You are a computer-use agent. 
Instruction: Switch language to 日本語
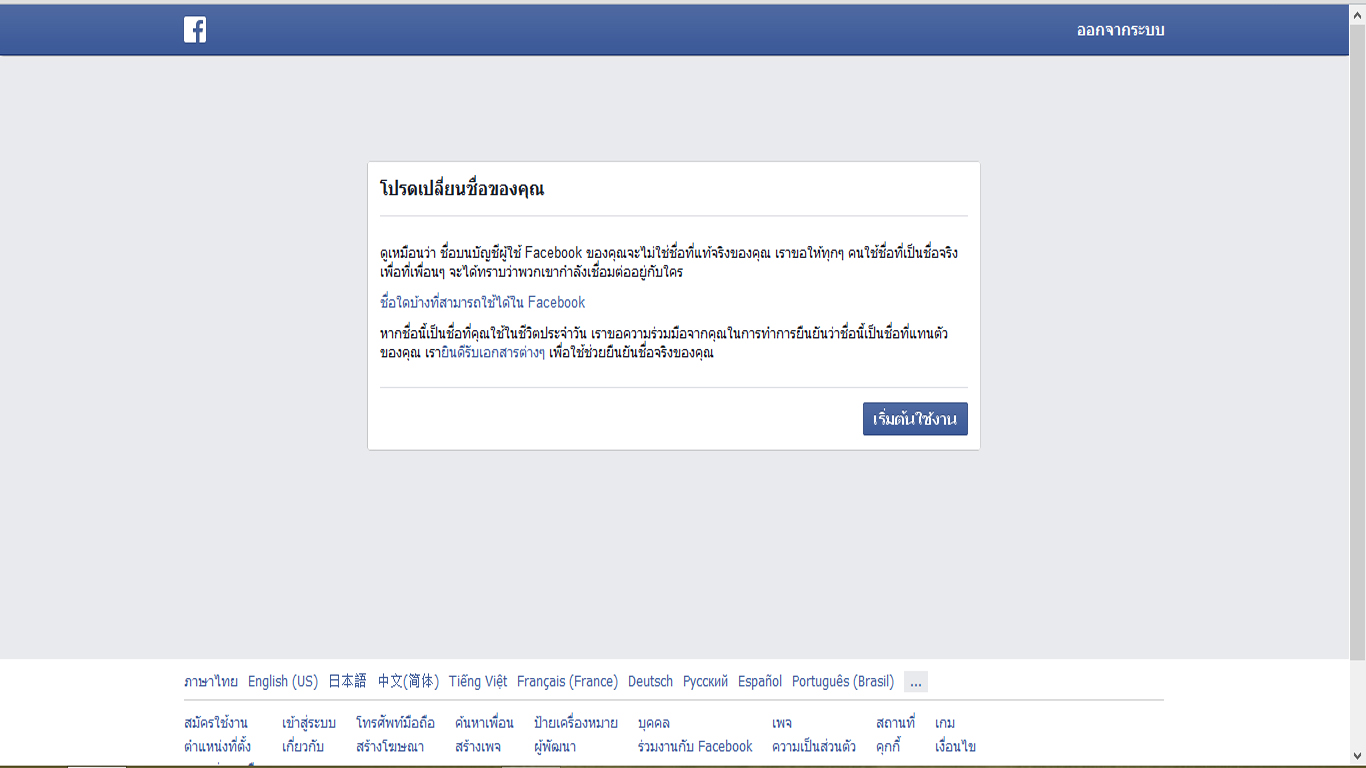tap(347, 681)
